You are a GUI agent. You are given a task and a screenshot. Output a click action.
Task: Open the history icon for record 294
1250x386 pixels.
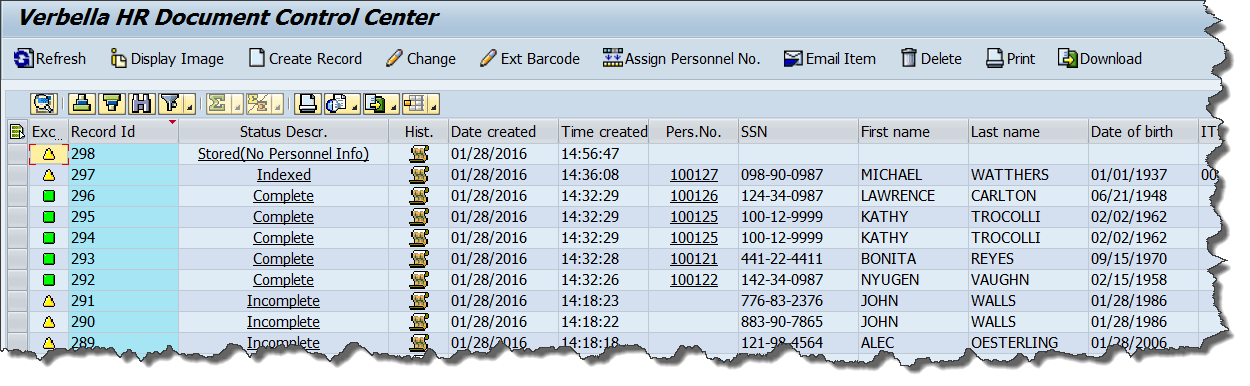[419, 238]
